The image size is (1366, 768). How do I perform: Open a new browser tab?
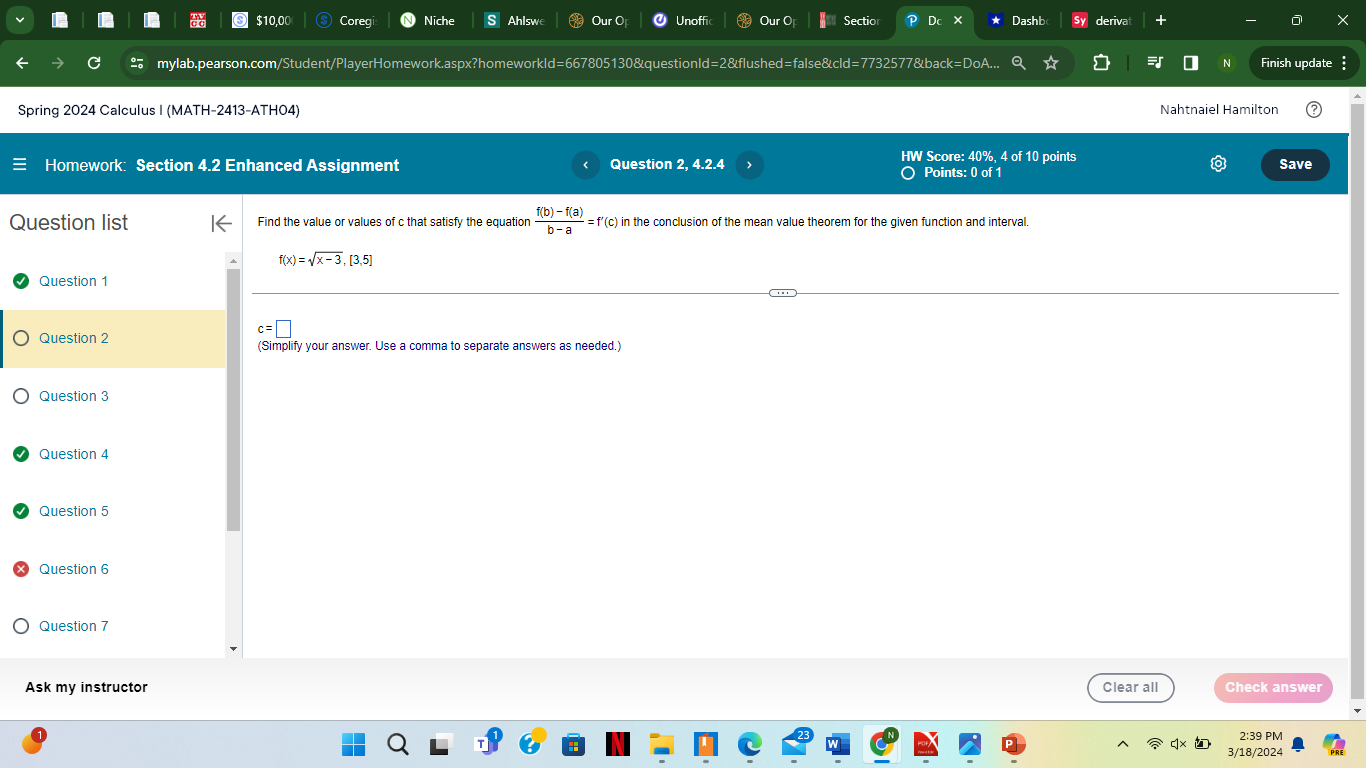1160,20
